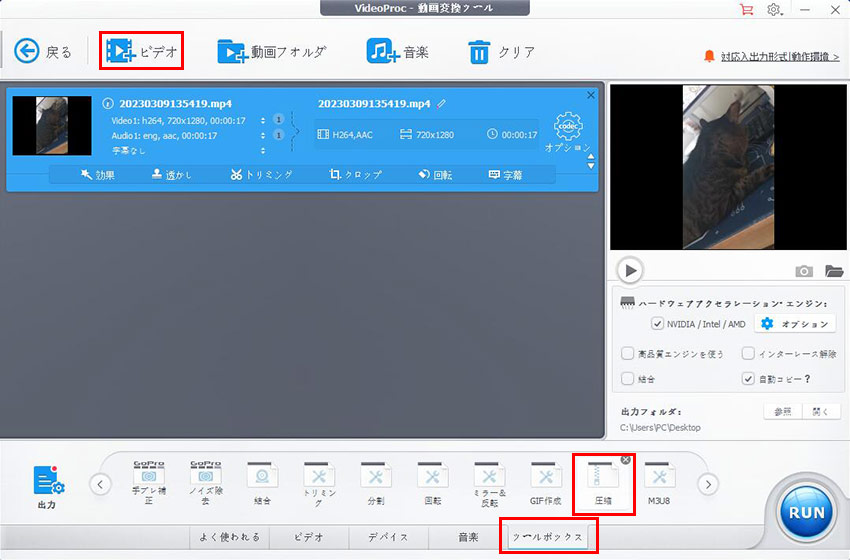
Task: Disable the NVIDIA / Intel / AMD checkbox
Action: coord(657,324)
